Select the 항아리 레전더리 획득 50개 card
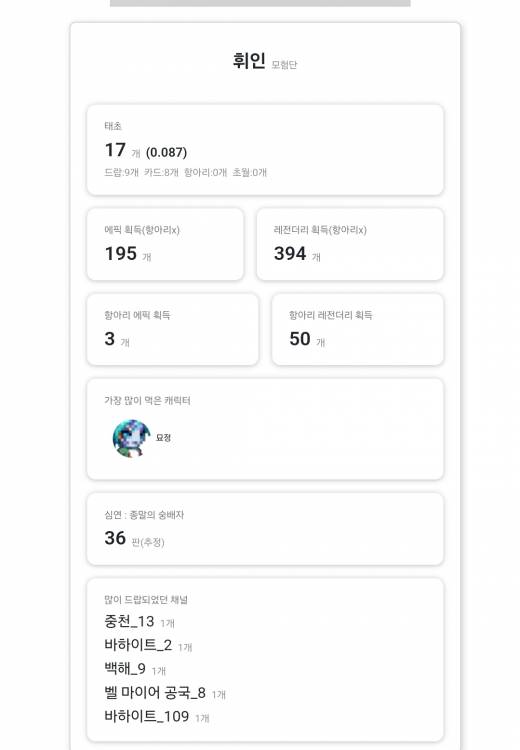The height and width of the screenshot is (750, 520). (357, 329)
